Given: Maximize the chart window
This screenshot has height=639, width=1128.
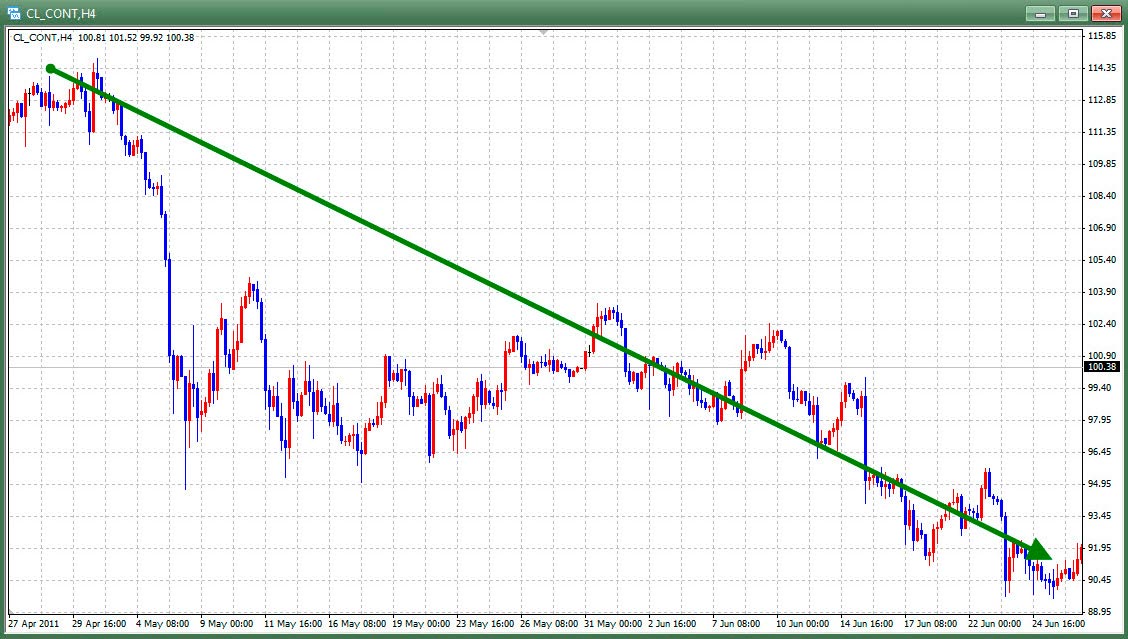Looking at the screenshot, I should point(1074,13).
